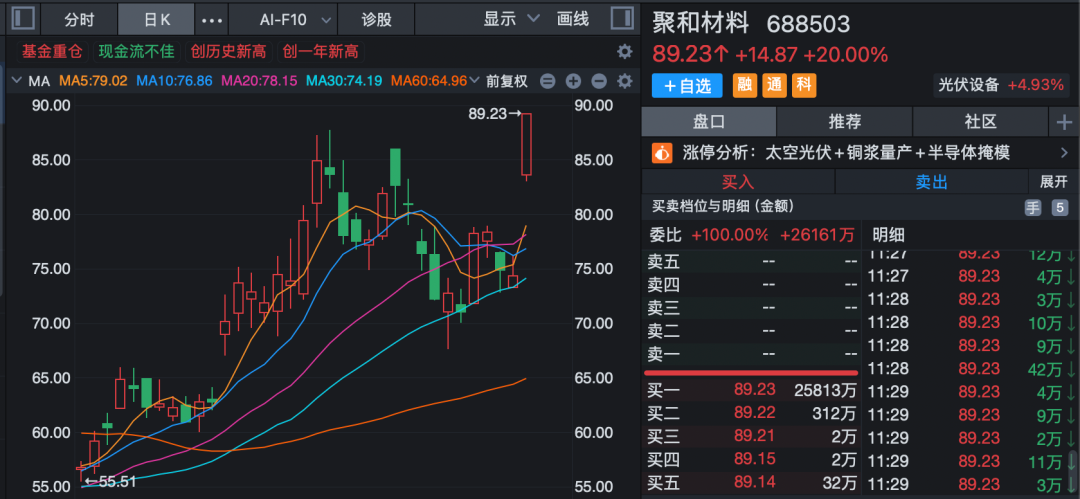Open settings gear beside the tag row

[x=625, y=51]
